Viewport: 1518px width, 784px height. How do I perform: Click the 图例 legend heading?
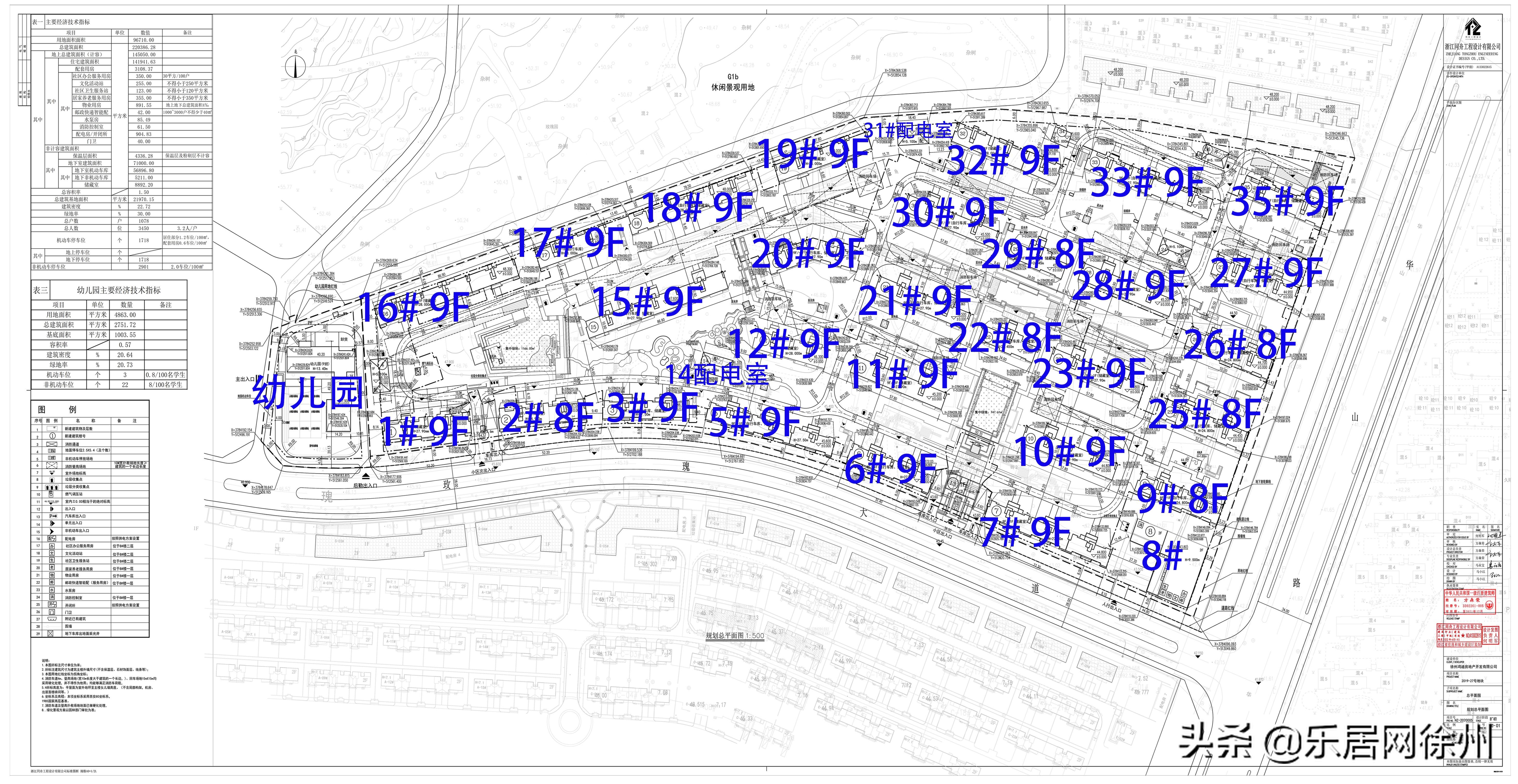57,410
